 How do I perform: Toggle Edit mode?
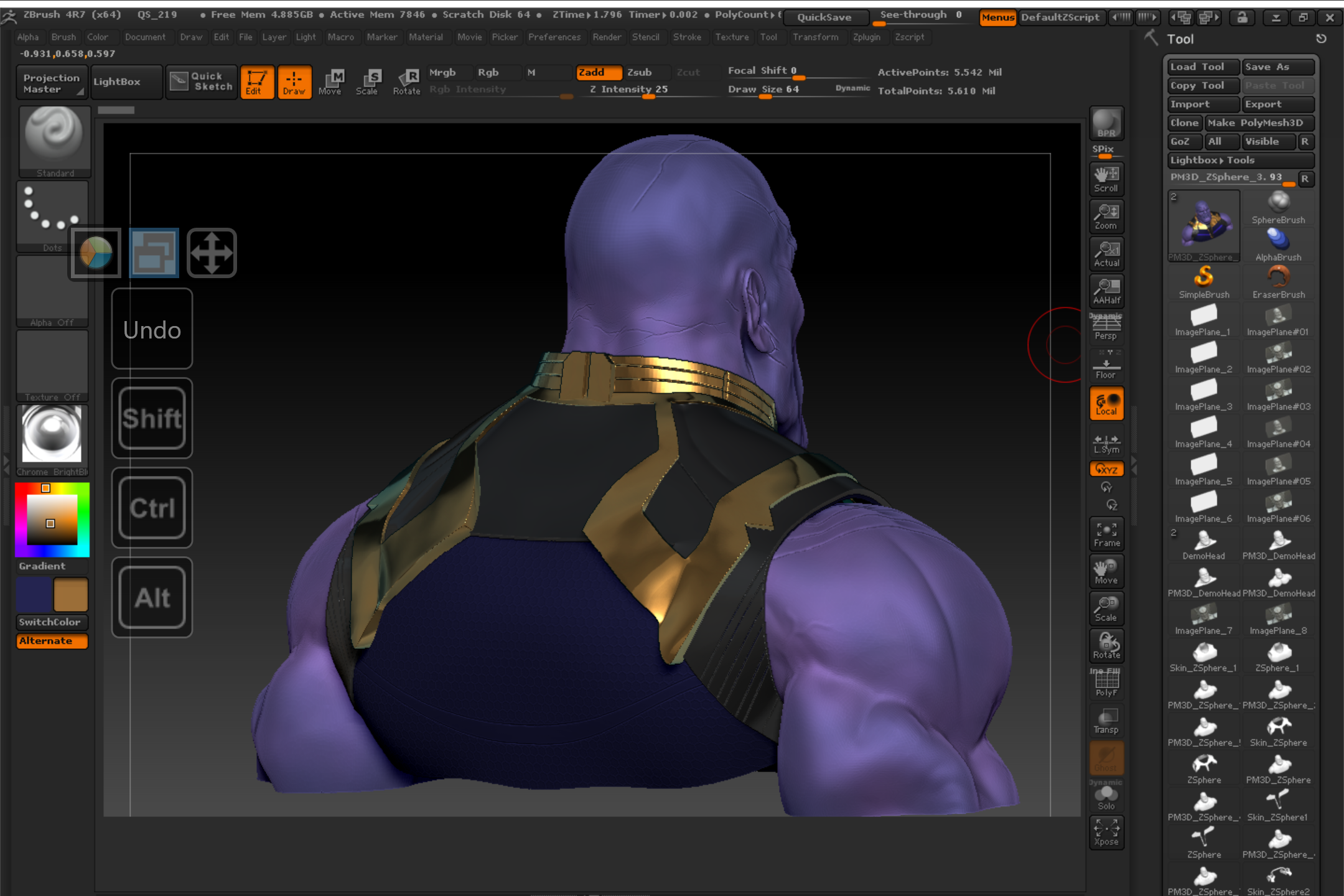coord(256,82)
